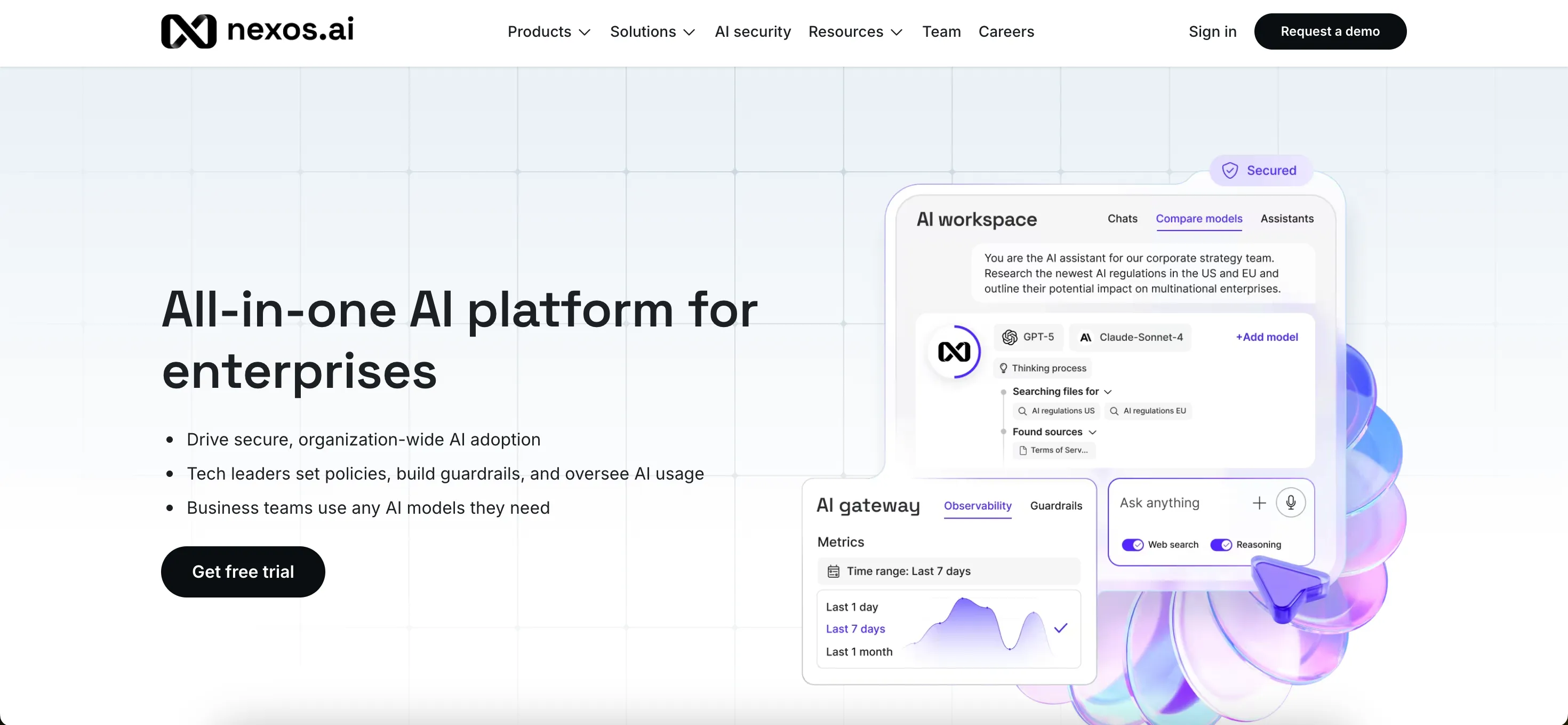Open the Guardrails tab

pyautogui.click(x=1055, y=506)
